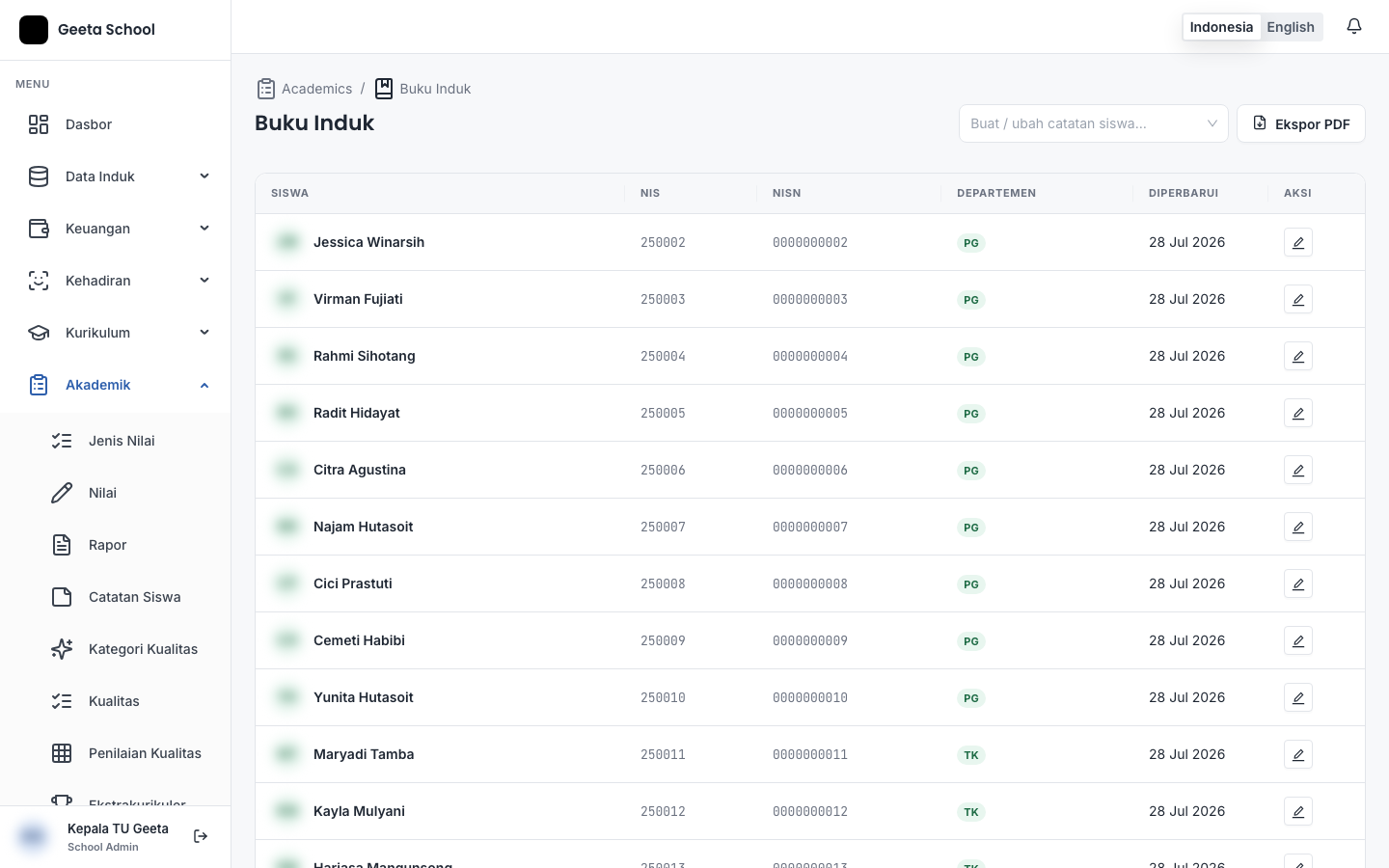This screenshot has width=1389, height=868.
Task: Edit Yunita Hutasoit's record using the pencil icon
Action: tap(1298, 697)
